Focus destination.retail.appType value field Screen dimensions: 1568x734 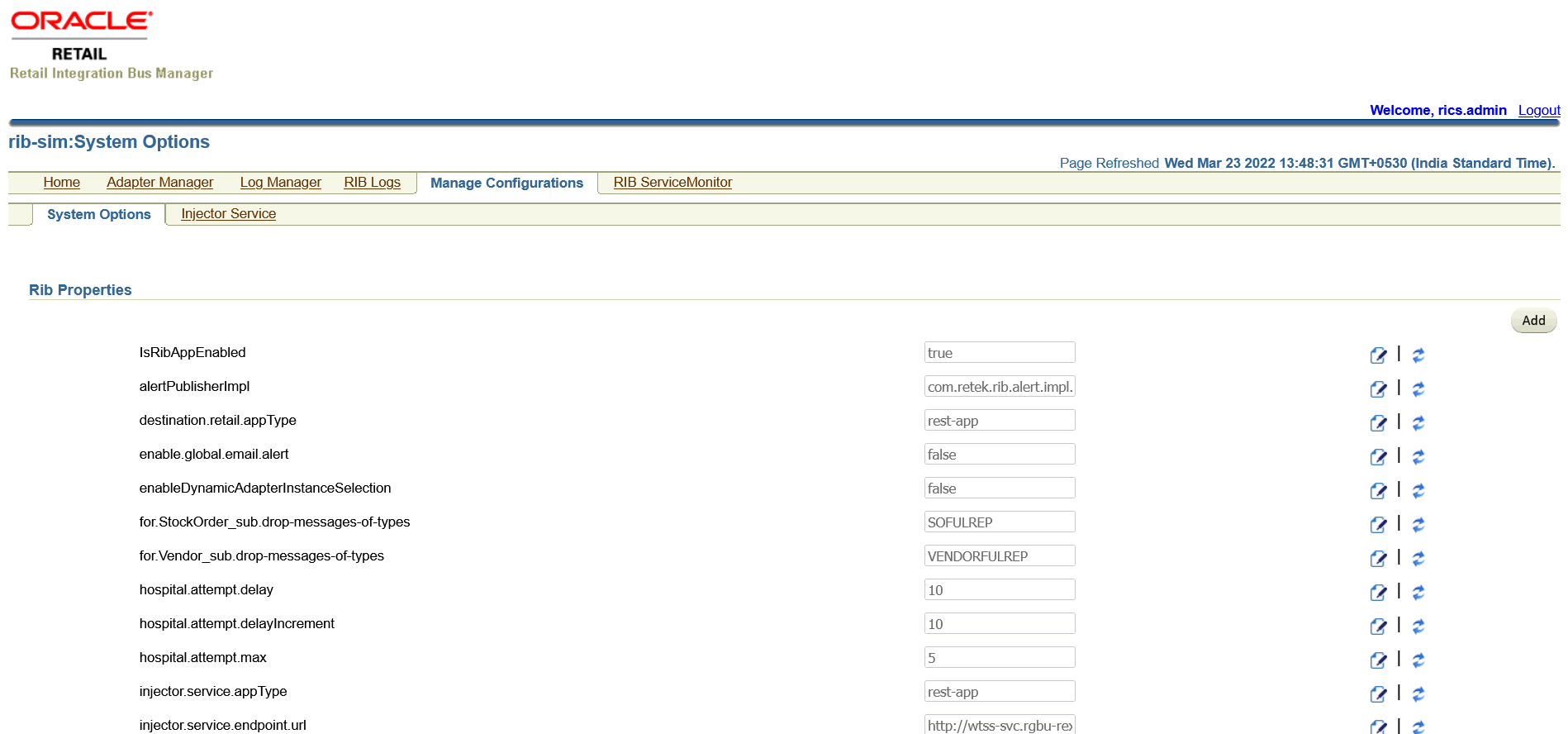1000,421
